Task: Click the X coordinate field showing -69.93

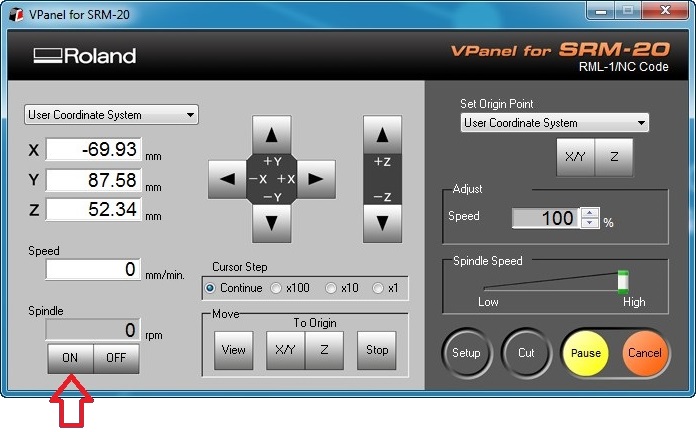Action: click(94, 149)
